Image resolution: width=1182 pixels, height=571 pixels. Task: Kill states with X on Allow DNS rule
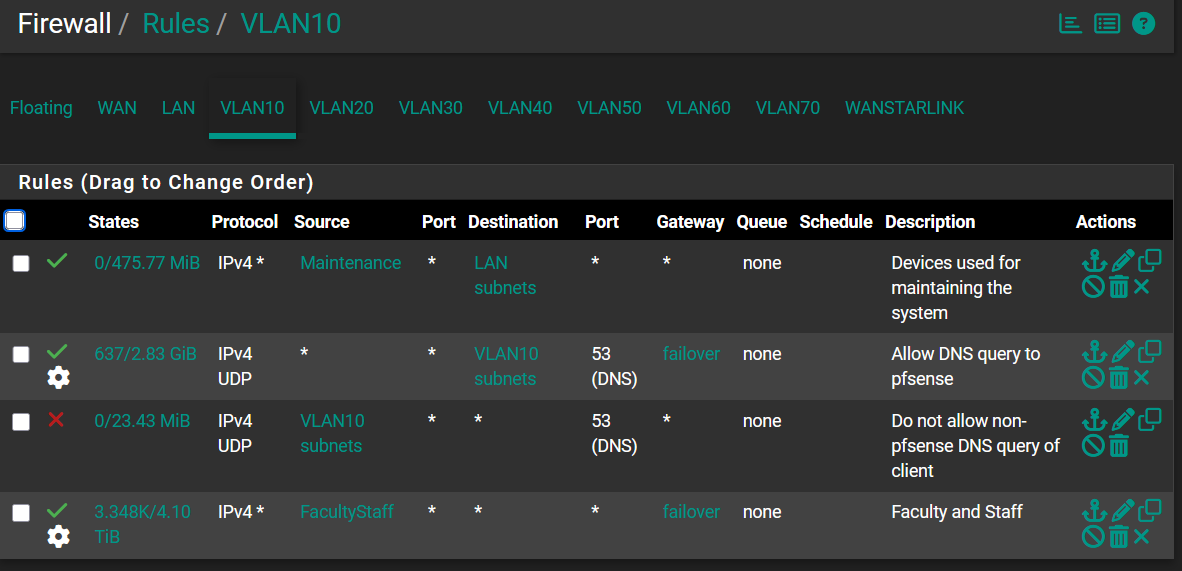(x=1141, y=377)
